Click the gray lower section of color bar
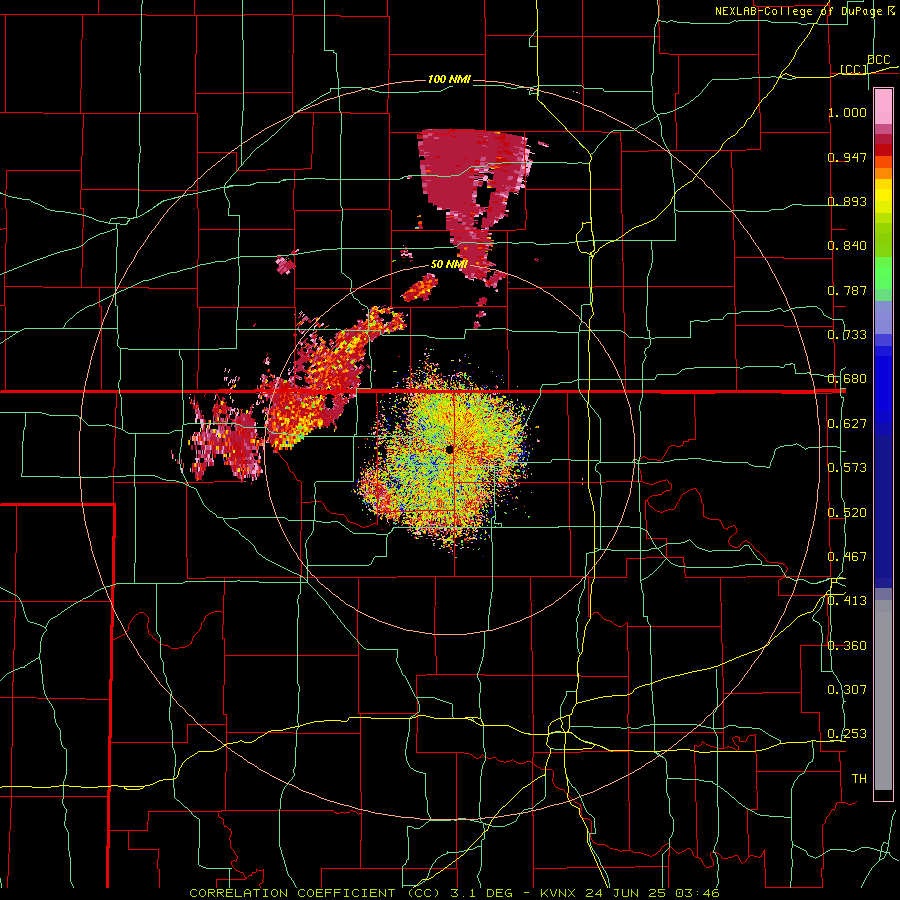 [x=883, y=695]
